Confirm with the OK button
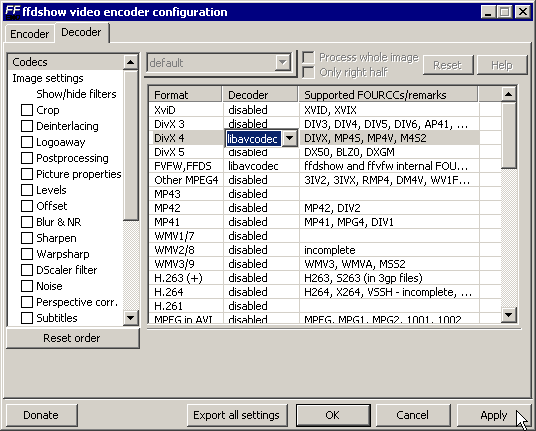Image resolution: width=536 pixels, height=431 pixels. point(333,415)
